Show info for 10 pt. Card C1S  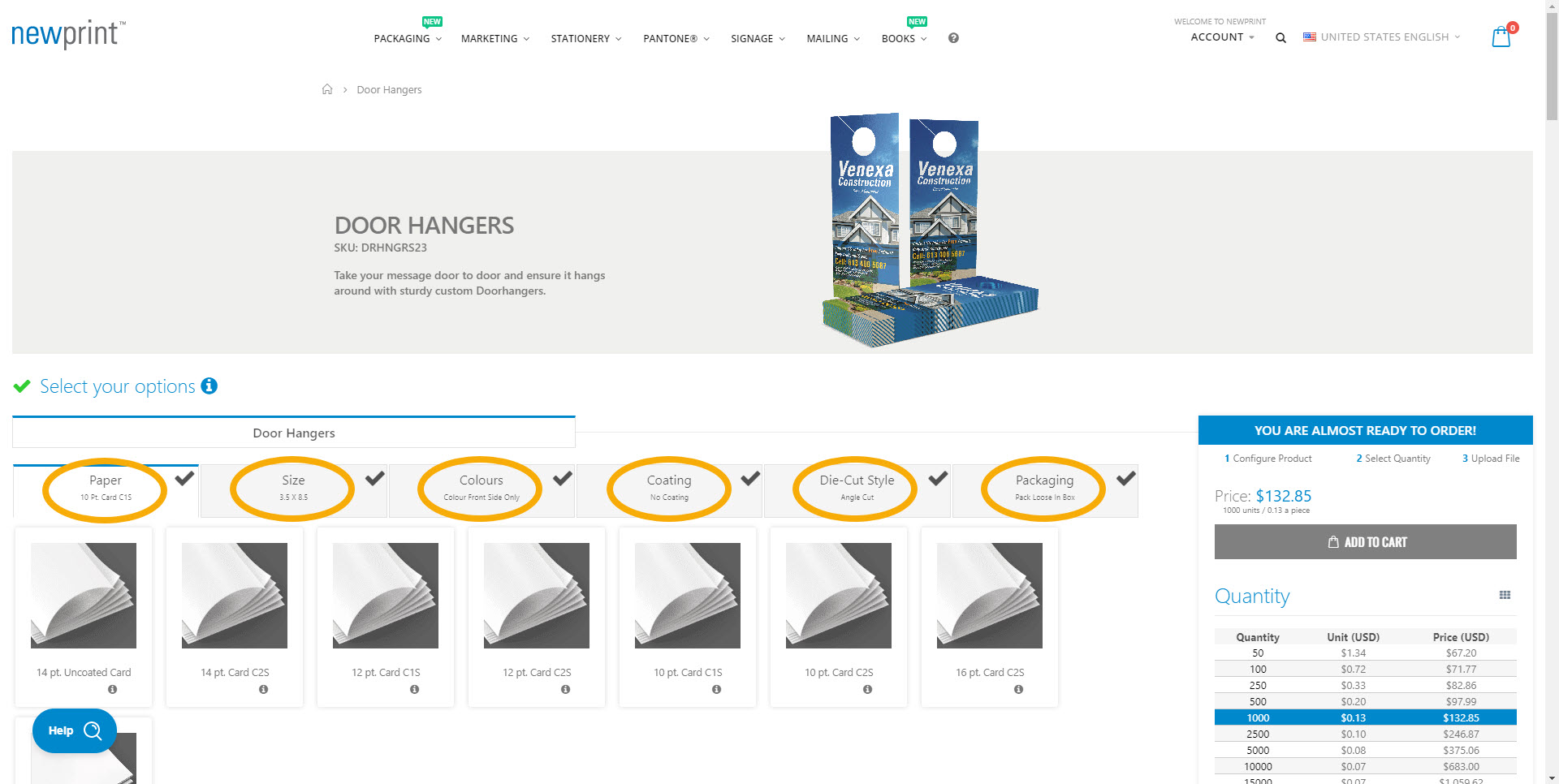pos(717,689)
